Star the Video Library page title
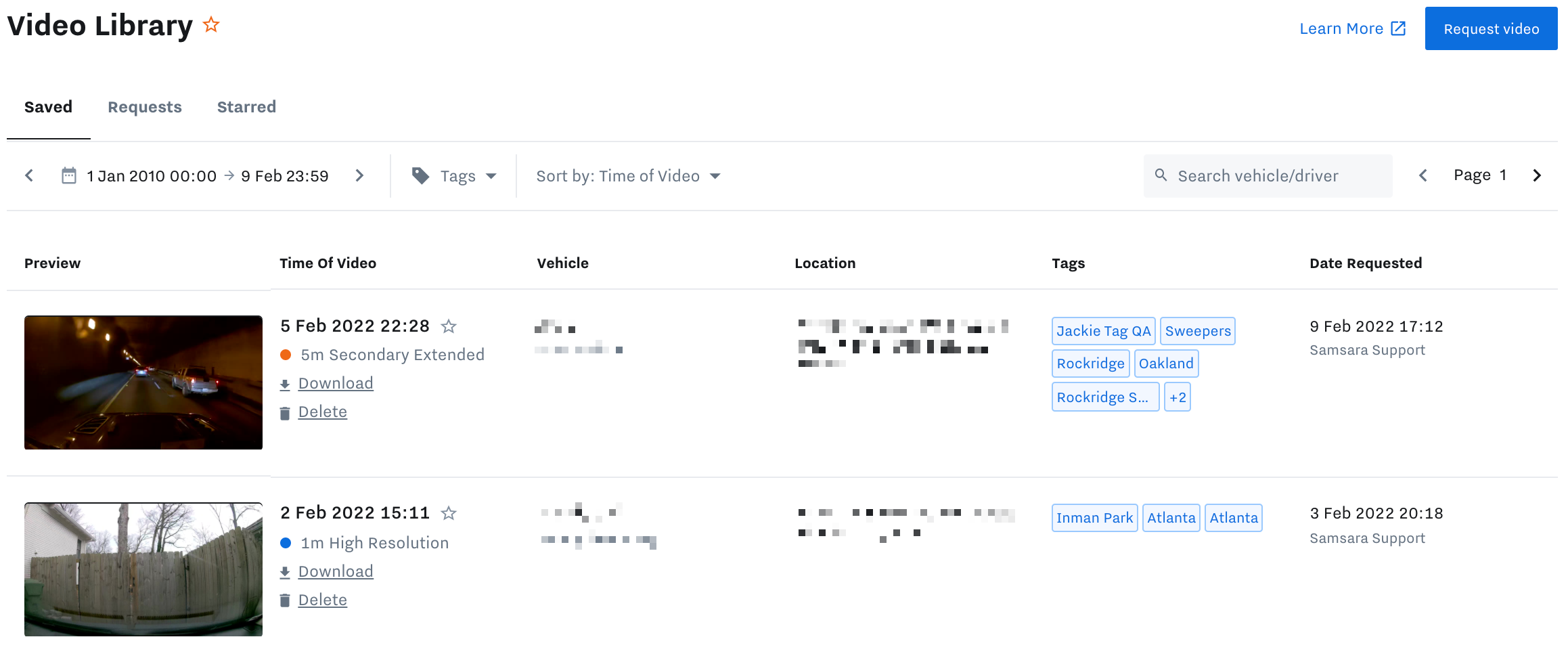Screen dimensions: 1568x658 211,26
